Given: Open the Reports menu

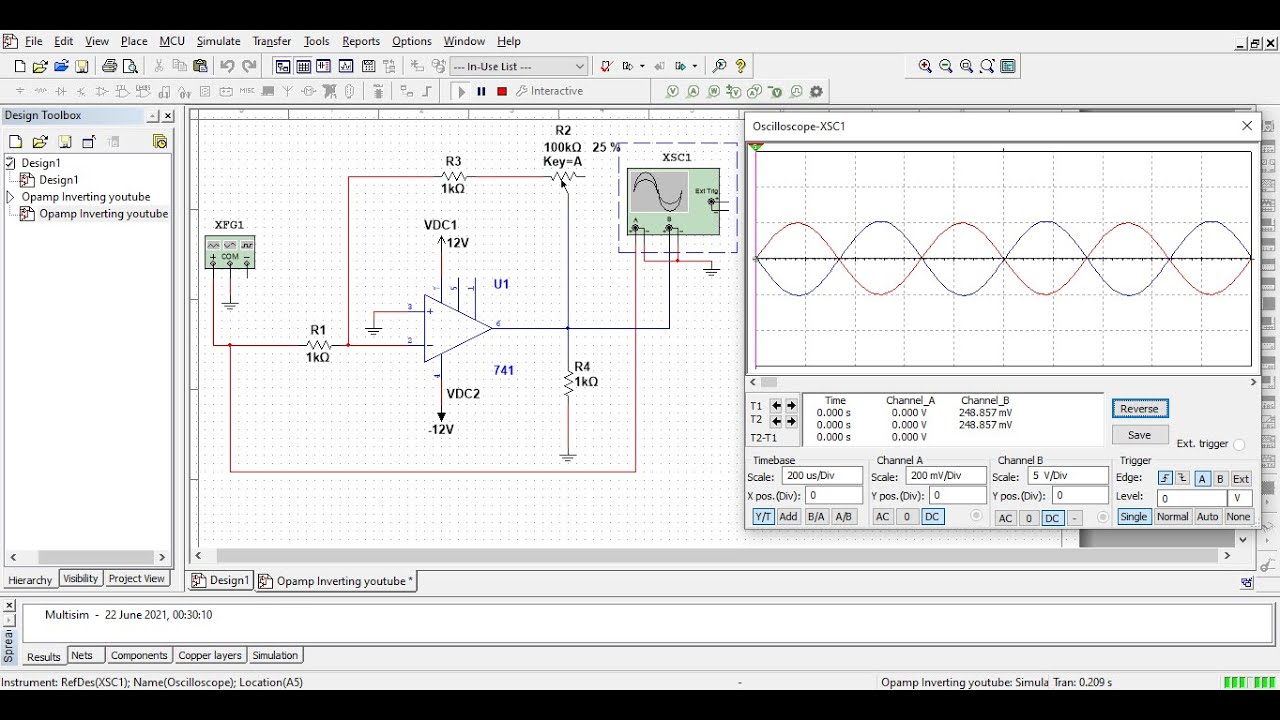Looking at the screenshot, I should [361, 41].
